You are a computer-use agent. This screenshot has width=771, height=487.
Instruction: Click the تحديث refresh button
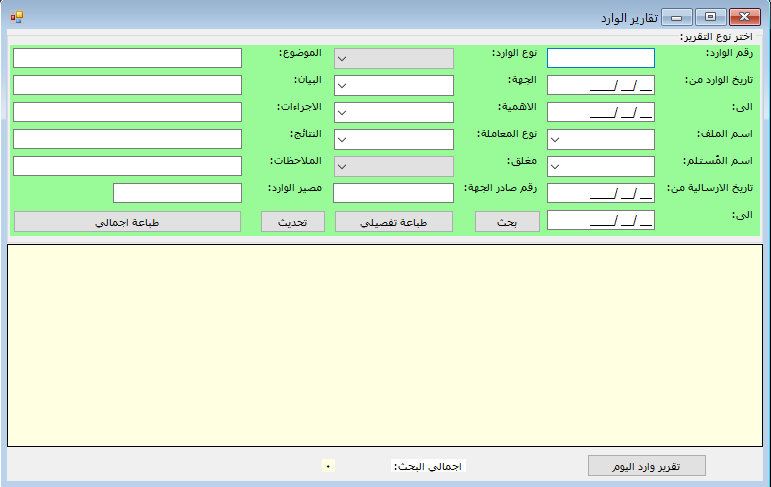pyautogui.click(x=293, y=222)
